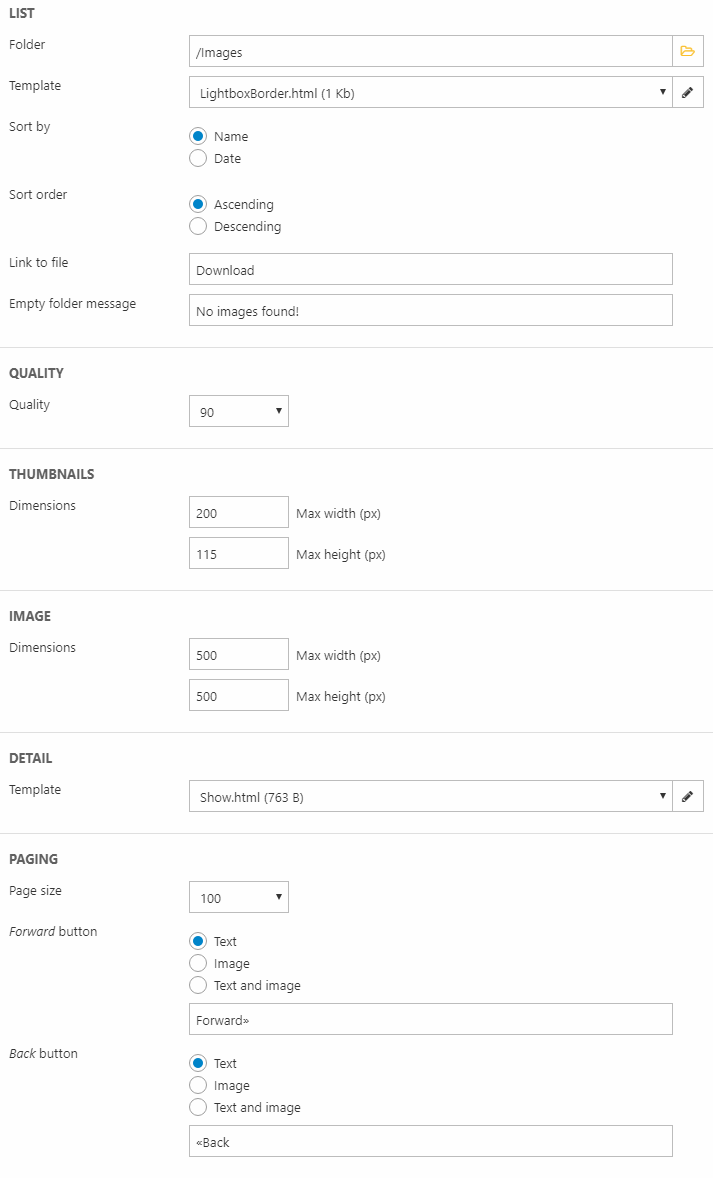Screen dimensions: 713x1178
Task: Choose Ascending sort order
Action: pyautogui.click(x=198, y=205)
